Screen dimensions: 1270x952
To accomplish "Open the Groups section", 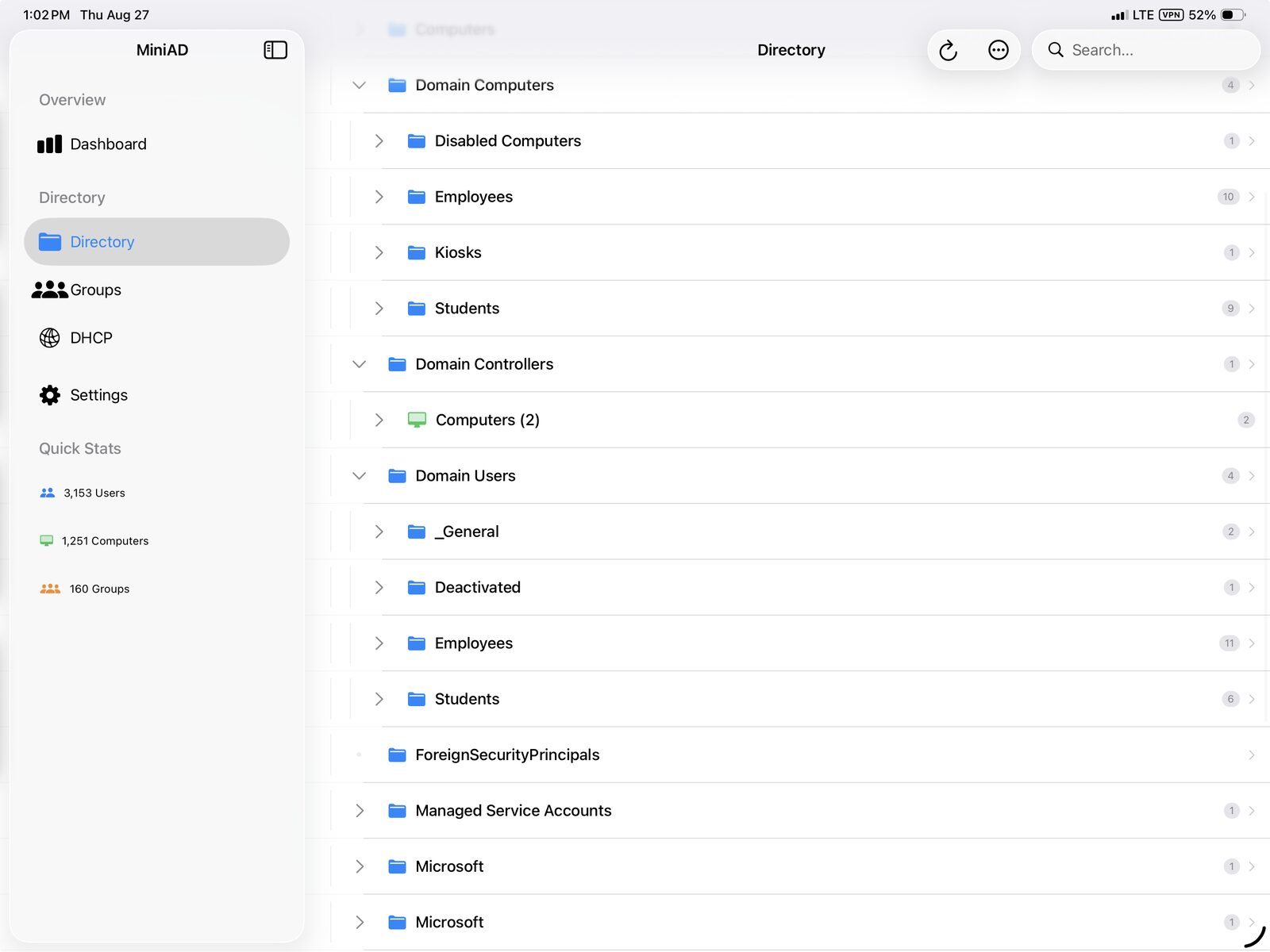I will point(156,290).
